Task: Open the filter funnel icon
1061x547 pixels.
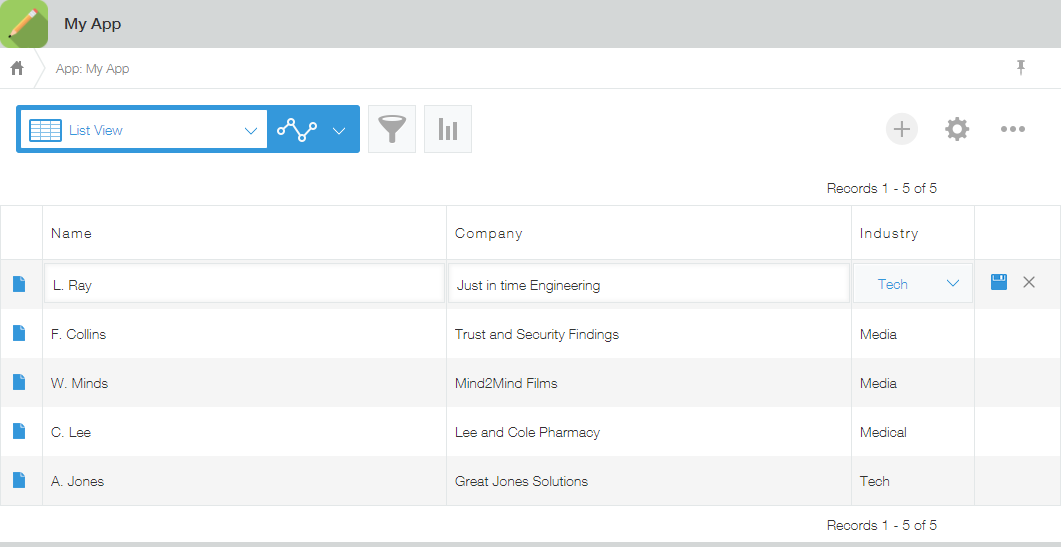Action: point(392,129)
